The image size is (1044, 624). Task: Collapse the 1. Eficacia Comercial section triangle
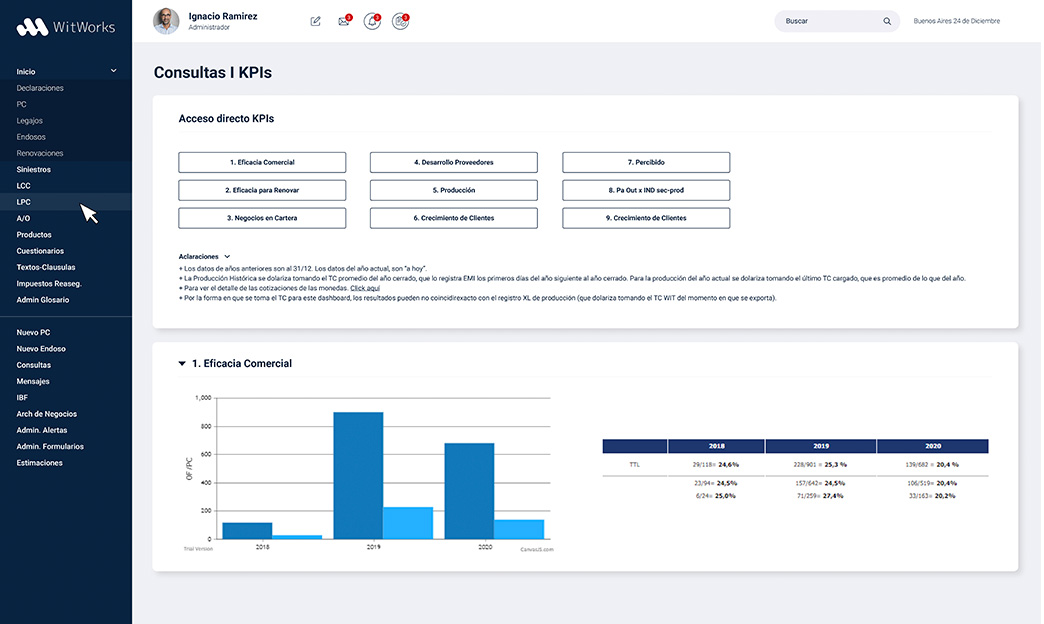(182, 364)
